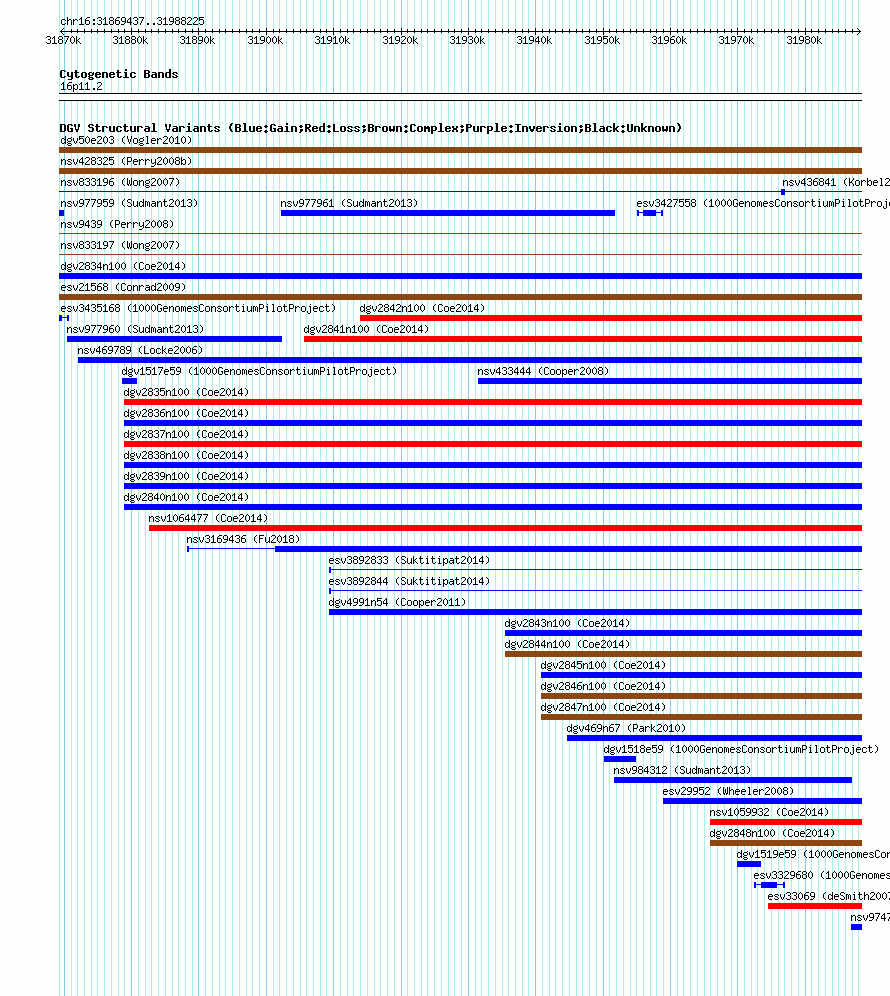Select nsv433444 (Cooper2008) label
The image size is (890, 996).
click(x=543, y=371)
